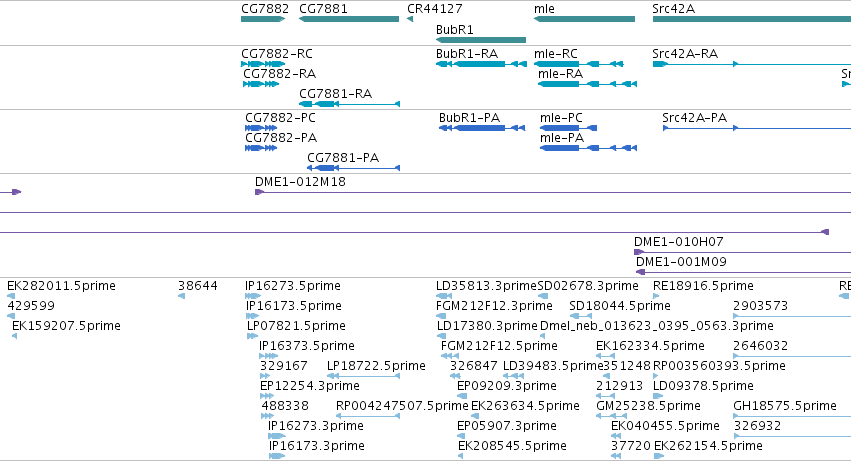Open the EP12254.3prime EST label
Screen dimensions: 851x461
(310, 386)
